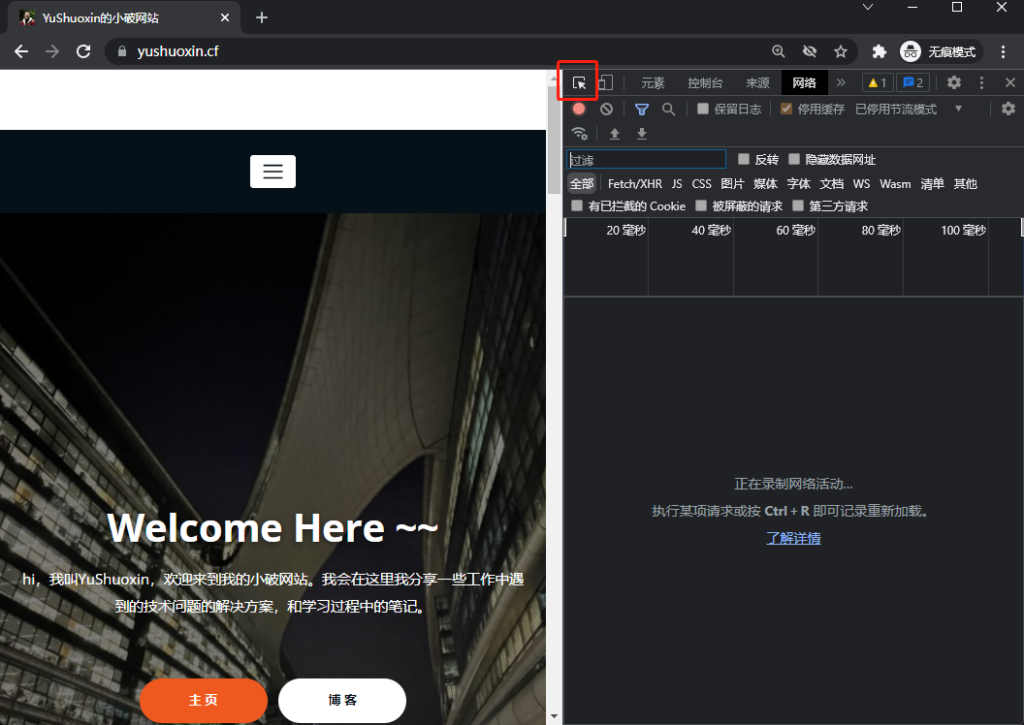Clear the network log
Image resolution: width=1024 pixels, height=725 pixels.
tap(606, 109)
